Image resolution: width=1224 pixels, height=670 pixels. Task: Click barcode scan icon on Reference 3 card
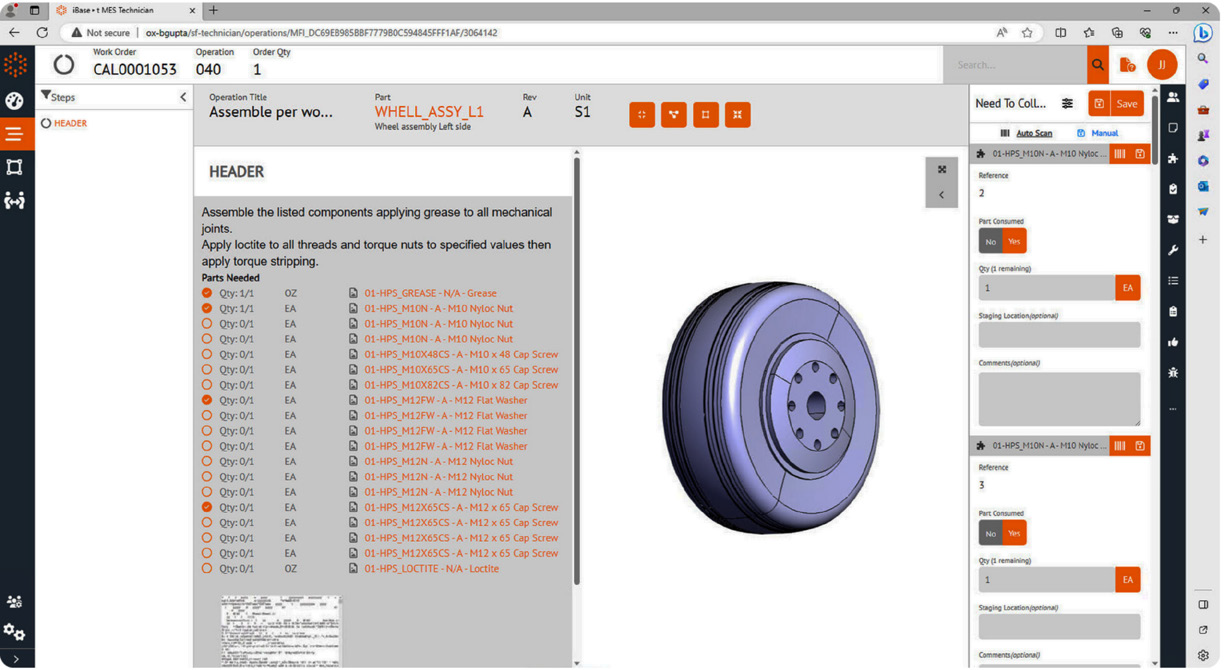point(1120,446)
